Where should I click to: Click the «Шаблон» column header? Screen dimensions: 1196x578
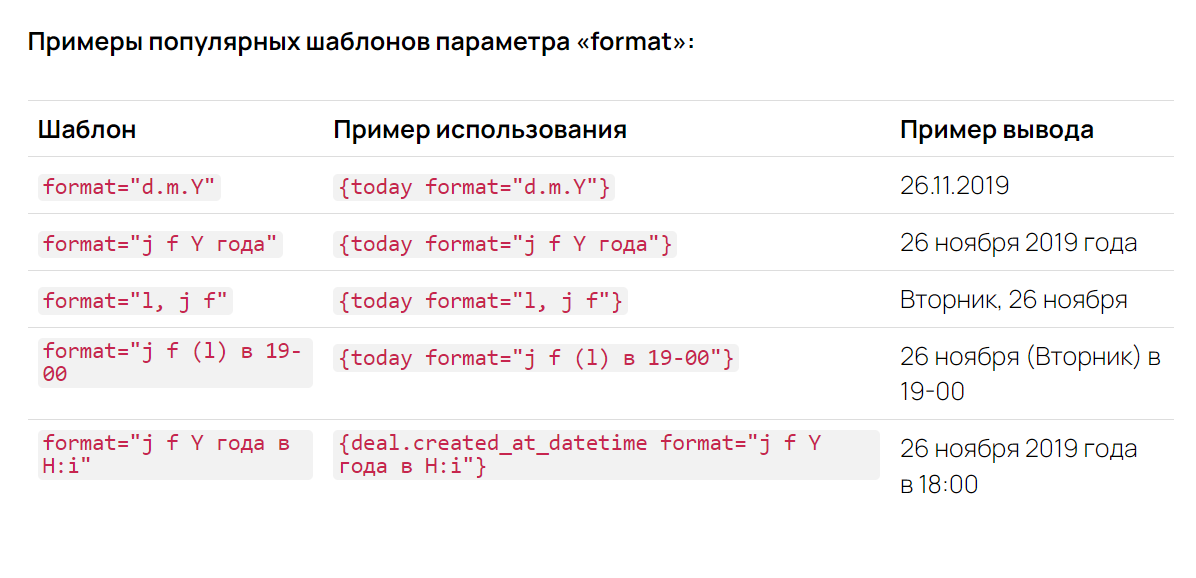click(87, 129)
